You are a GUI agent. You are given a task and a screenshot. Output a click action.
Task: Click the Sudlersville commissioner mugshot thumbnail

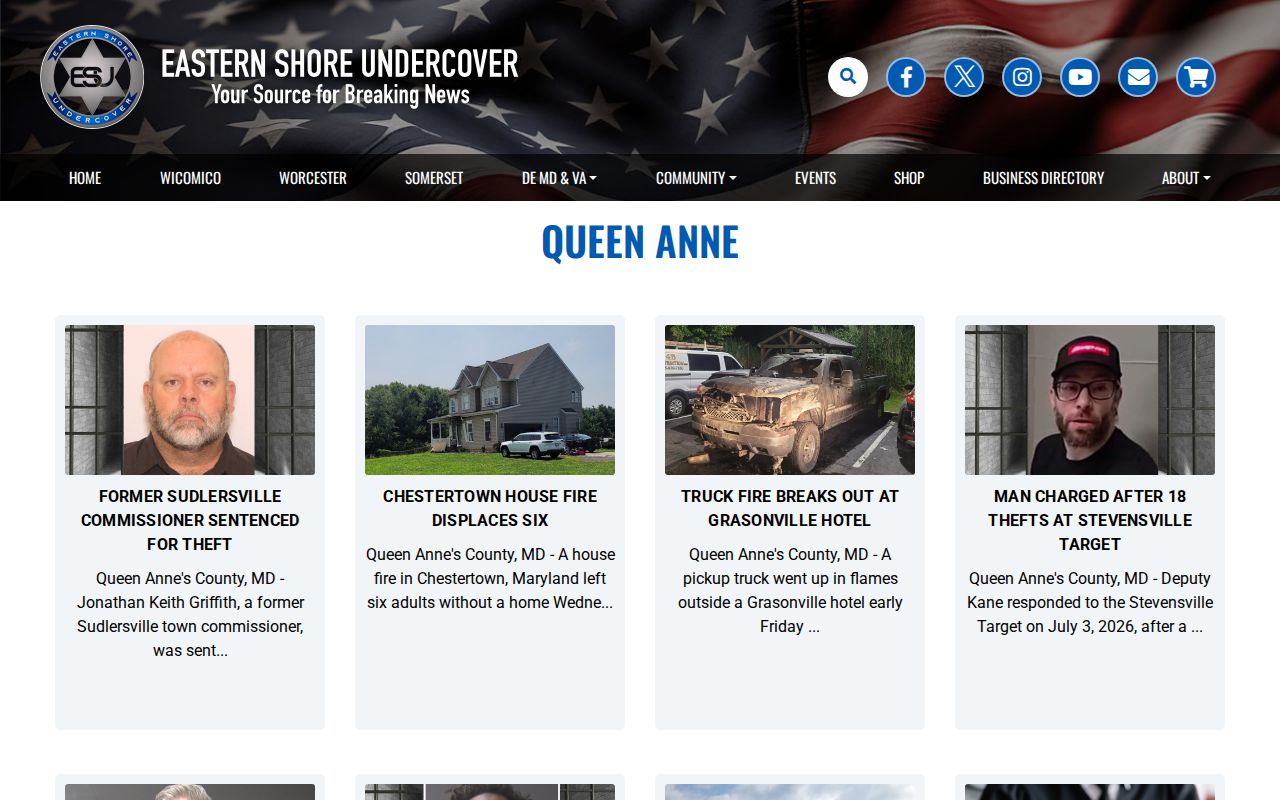point(190,400)
